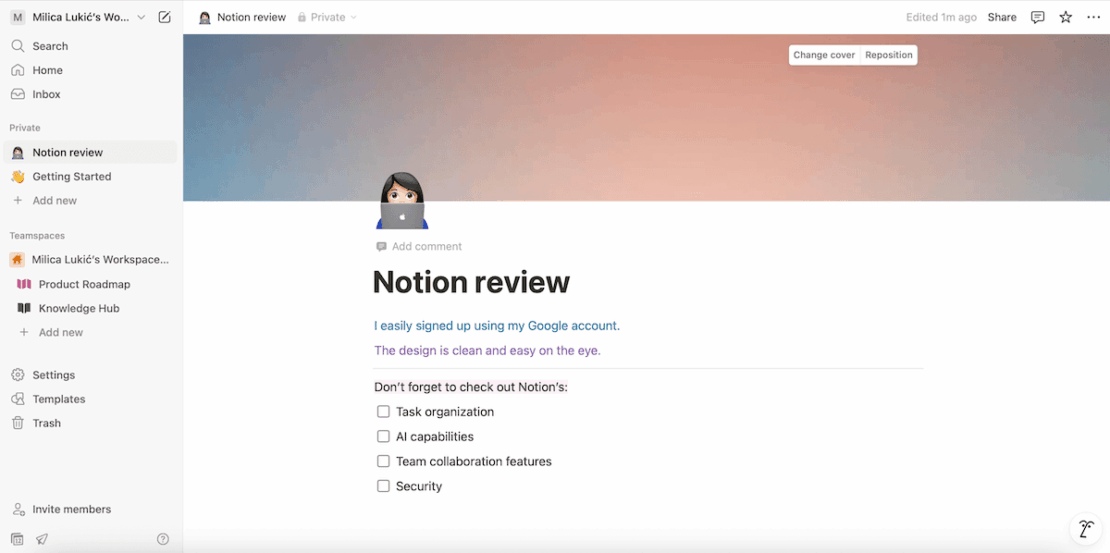Click the Notion AI button at bottom right
Viewport: 1110px width, 553px height.
pos(1085,529)
